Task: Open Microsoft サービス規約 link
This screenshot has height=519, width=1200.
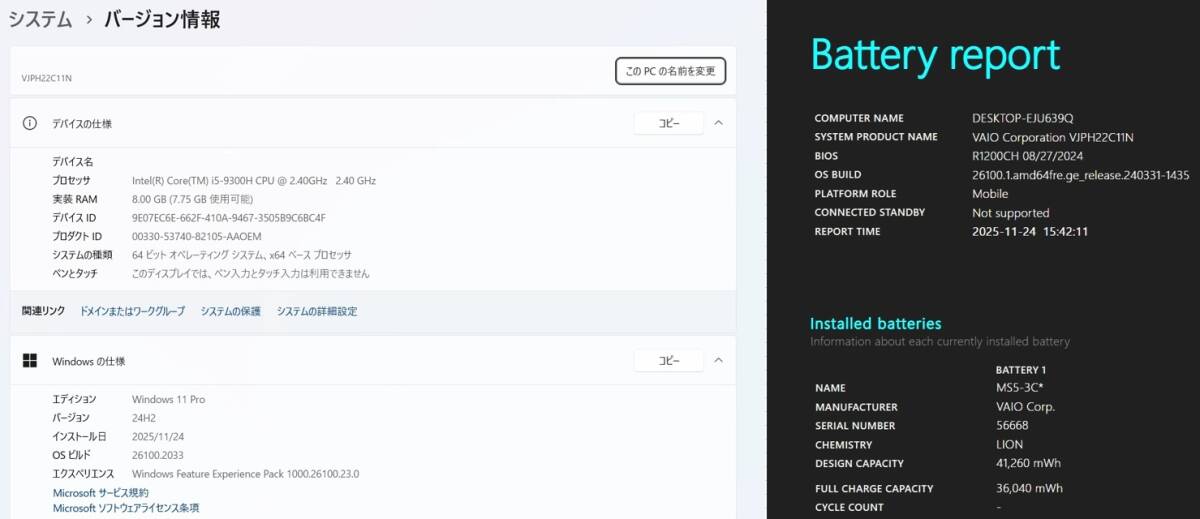Action: coord(100,493)
